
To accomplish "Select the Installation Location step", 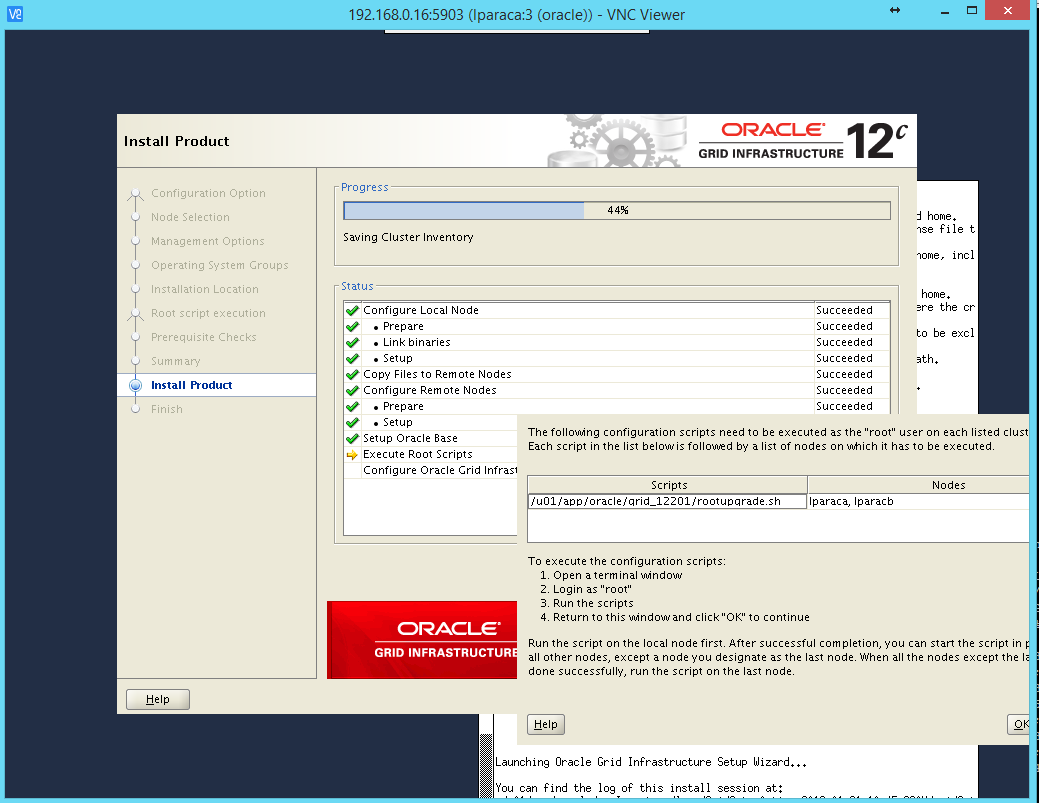I will click(205, 290).
